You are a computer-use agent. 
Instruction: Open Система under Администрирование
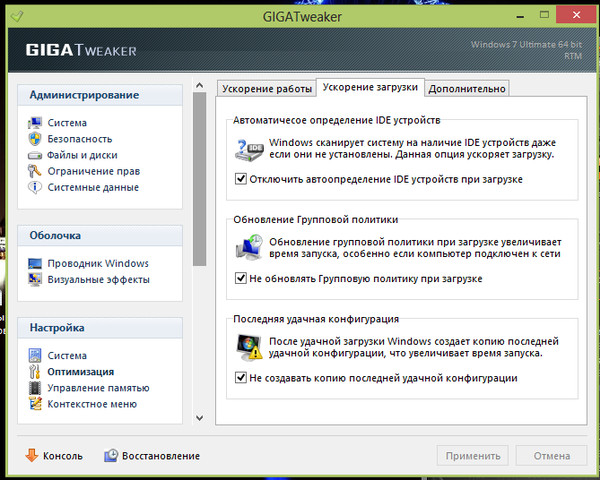(67, 122)
